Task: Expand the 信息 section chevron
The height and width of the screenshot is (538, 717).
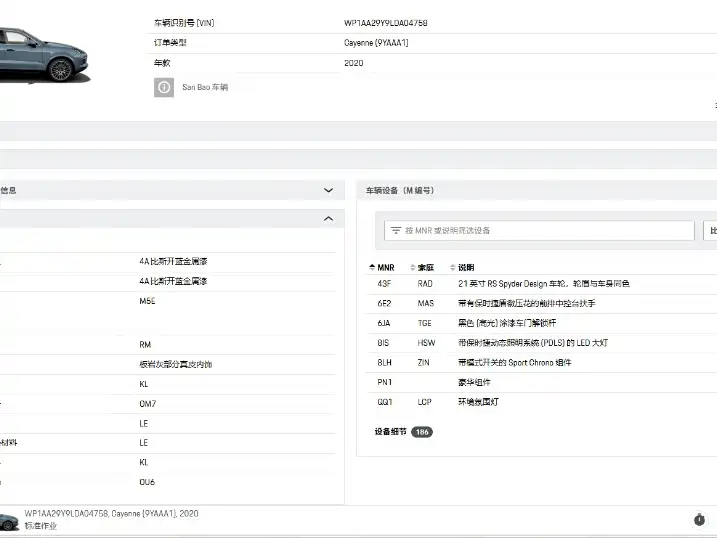Action: [x=328, y=190]
